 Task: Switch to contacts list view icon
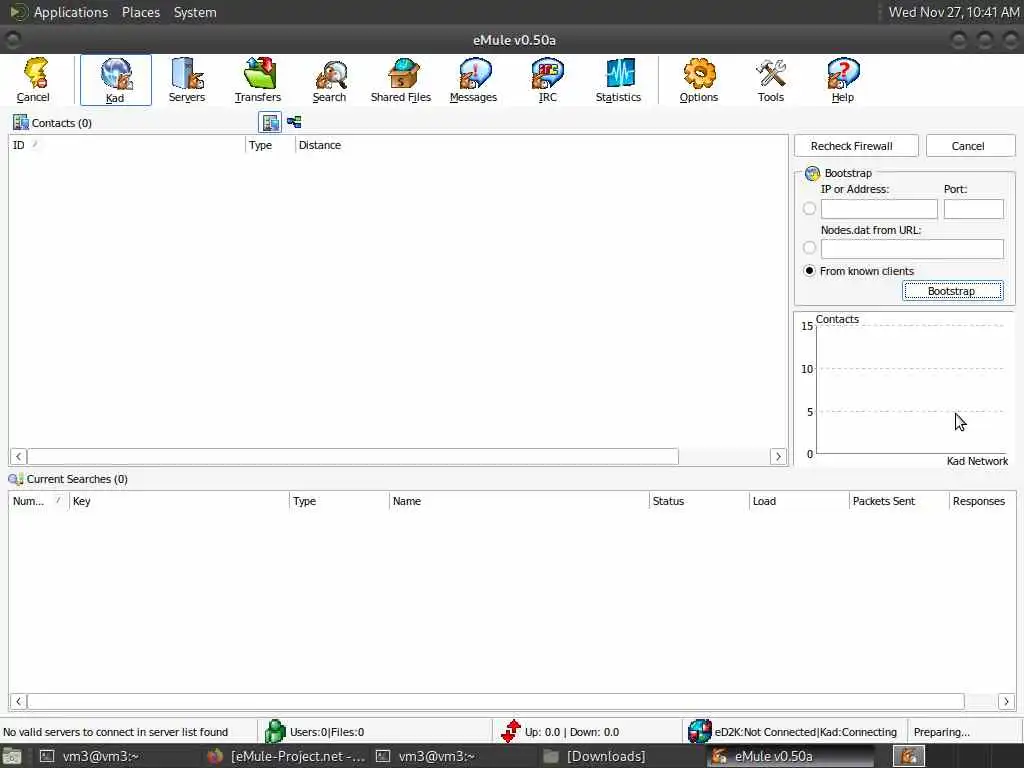(270, 122)
